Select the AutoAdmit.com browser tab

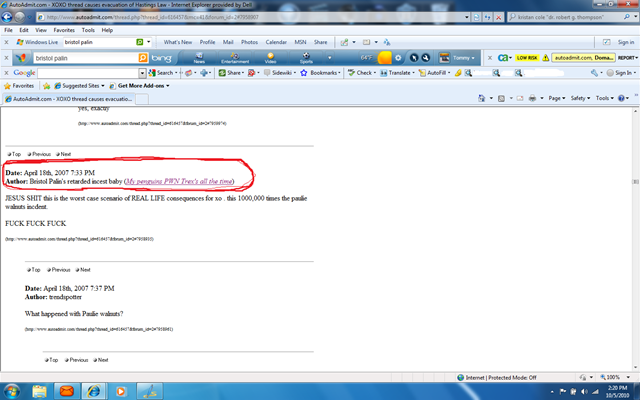(68, 99)
